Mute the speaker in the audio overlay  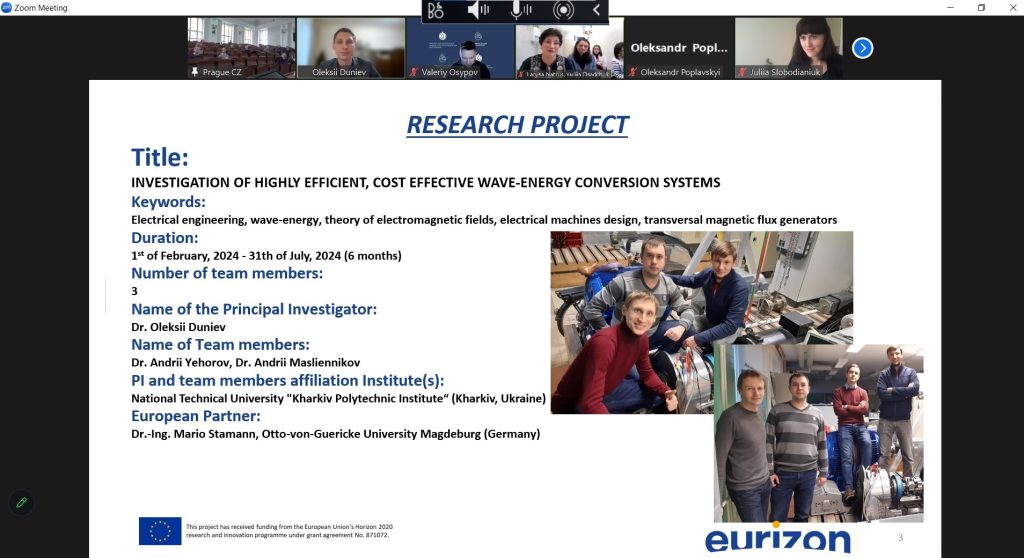(479, 10)
